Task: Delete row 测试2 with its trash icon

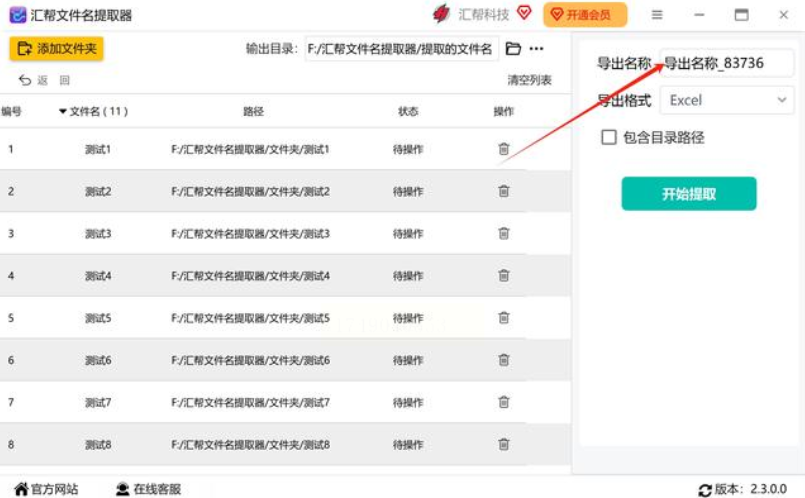Action: (x=504, y=191)
